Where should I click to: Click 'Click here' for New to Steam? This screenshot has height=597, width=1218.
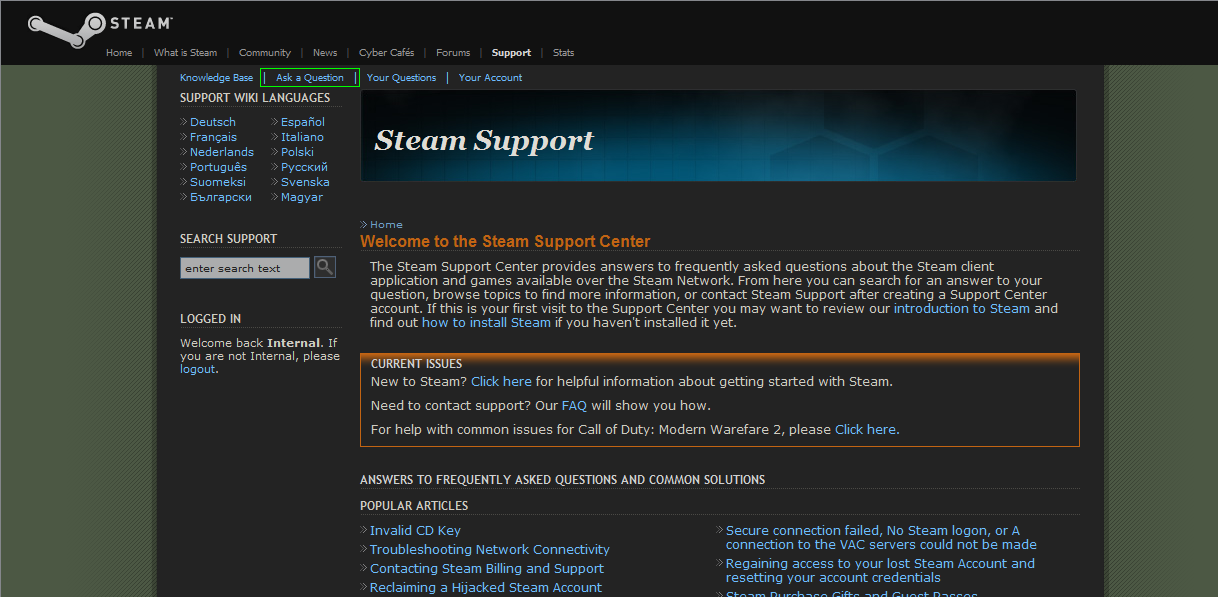(501, 382)
